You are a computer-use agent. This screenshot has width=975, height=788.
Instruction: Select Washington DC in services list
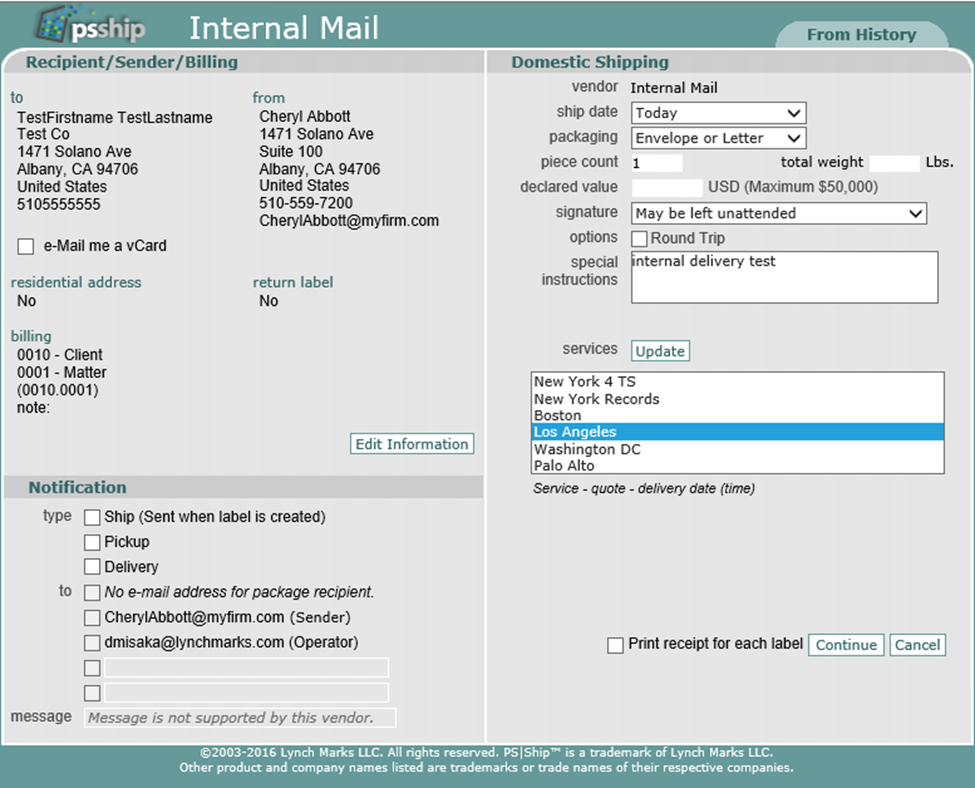click(737, 449)
